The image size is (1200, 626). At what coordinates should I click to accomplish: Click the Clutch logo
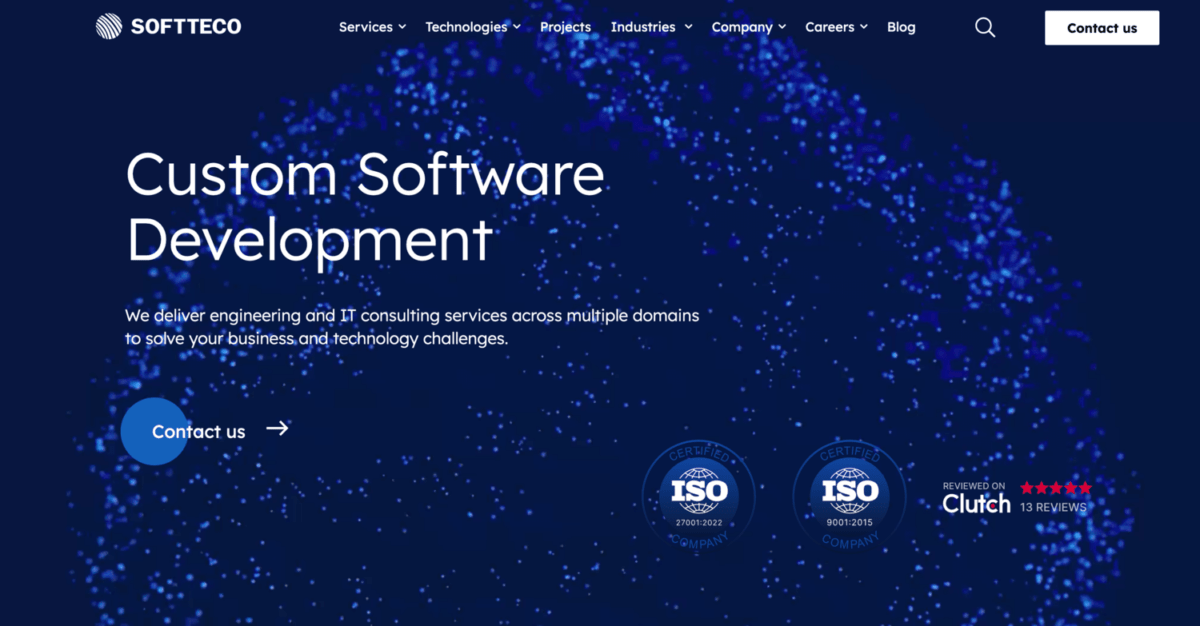click(976, 504)
